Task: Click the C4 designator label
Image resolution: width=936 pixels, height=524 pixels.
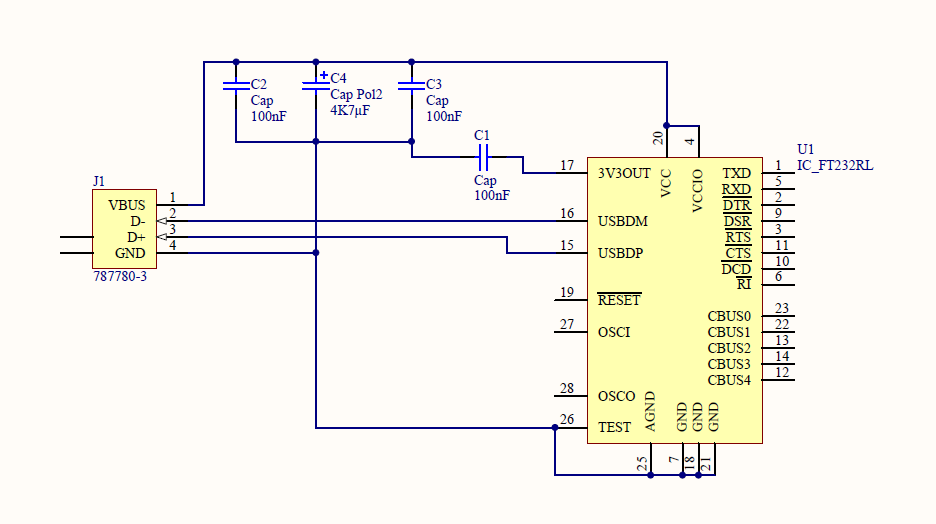Action: point(338,78)
